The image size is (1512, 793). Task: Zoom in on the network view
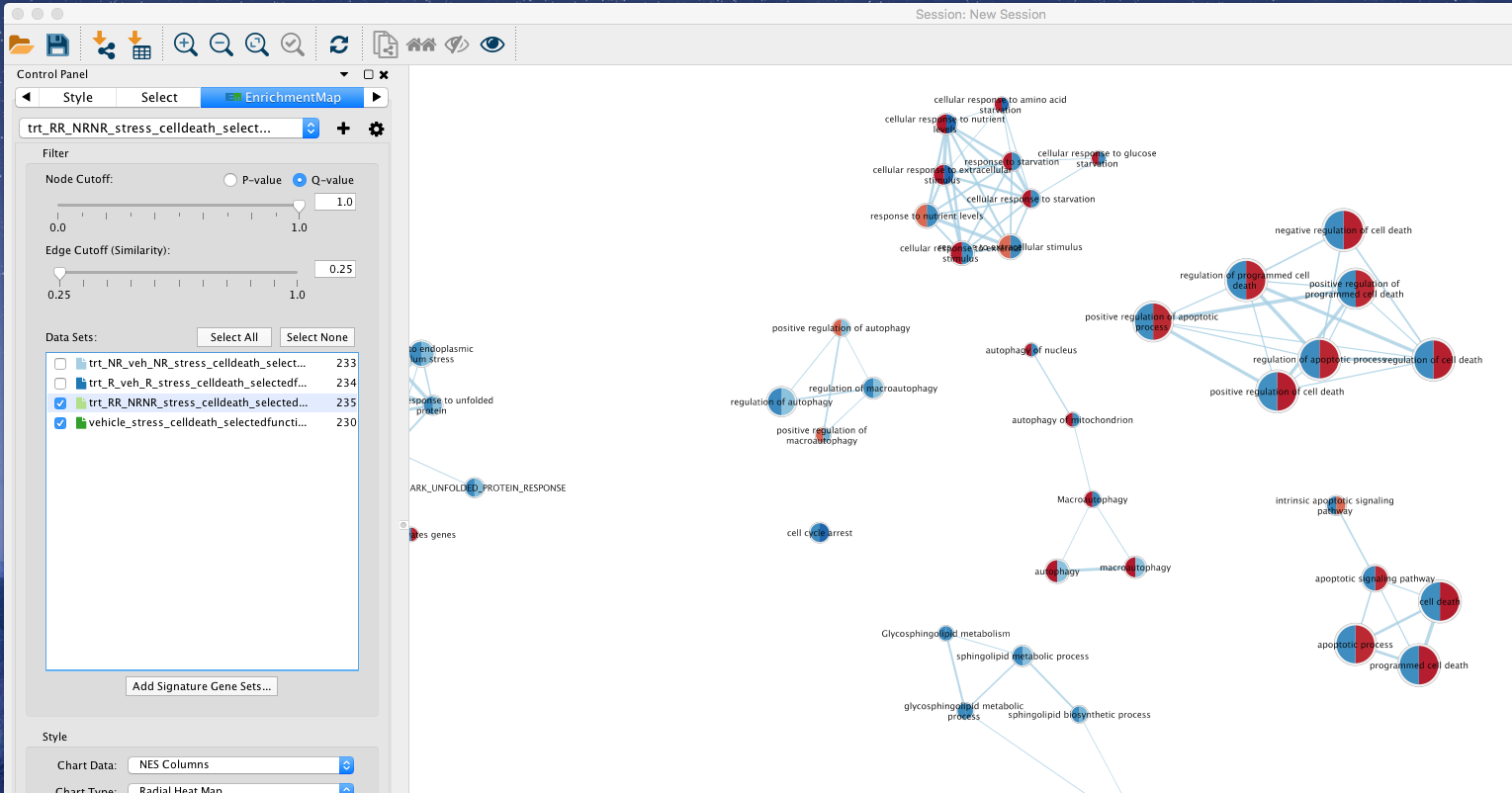click(184, 44)
